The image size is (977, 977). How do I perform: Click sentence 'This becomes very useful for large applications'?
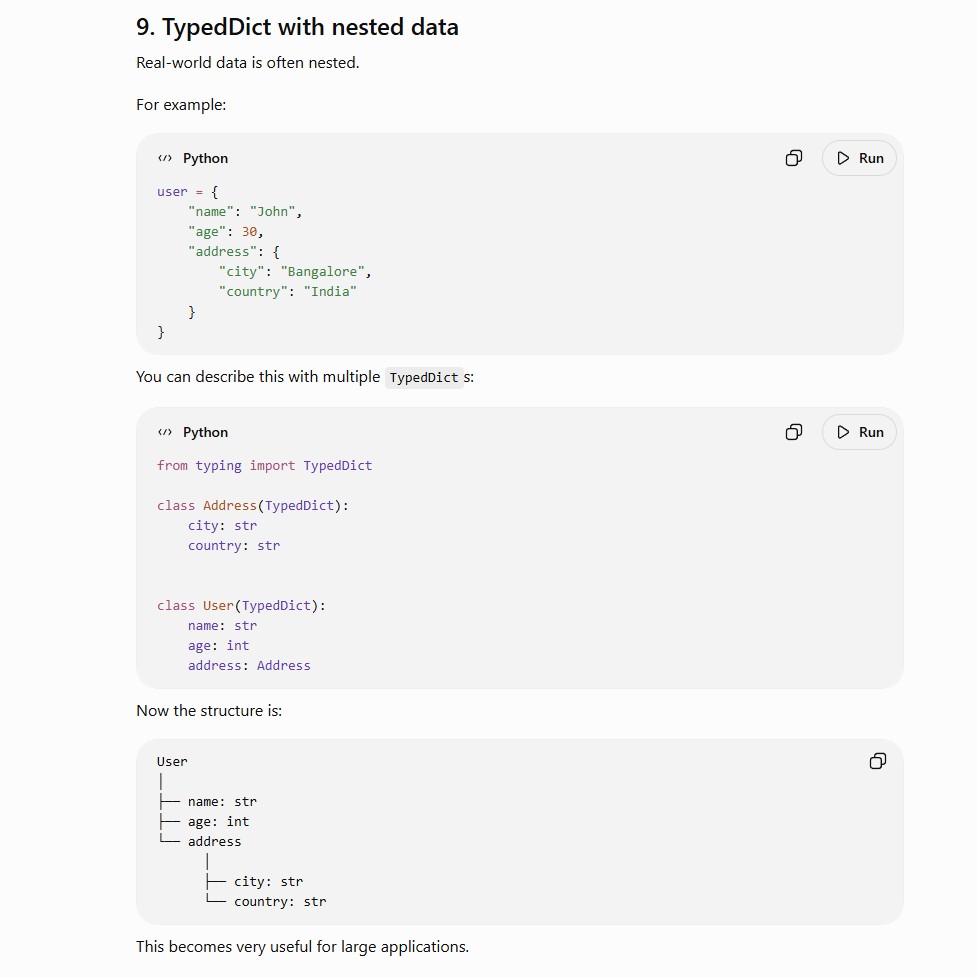[x=302, y=947]
